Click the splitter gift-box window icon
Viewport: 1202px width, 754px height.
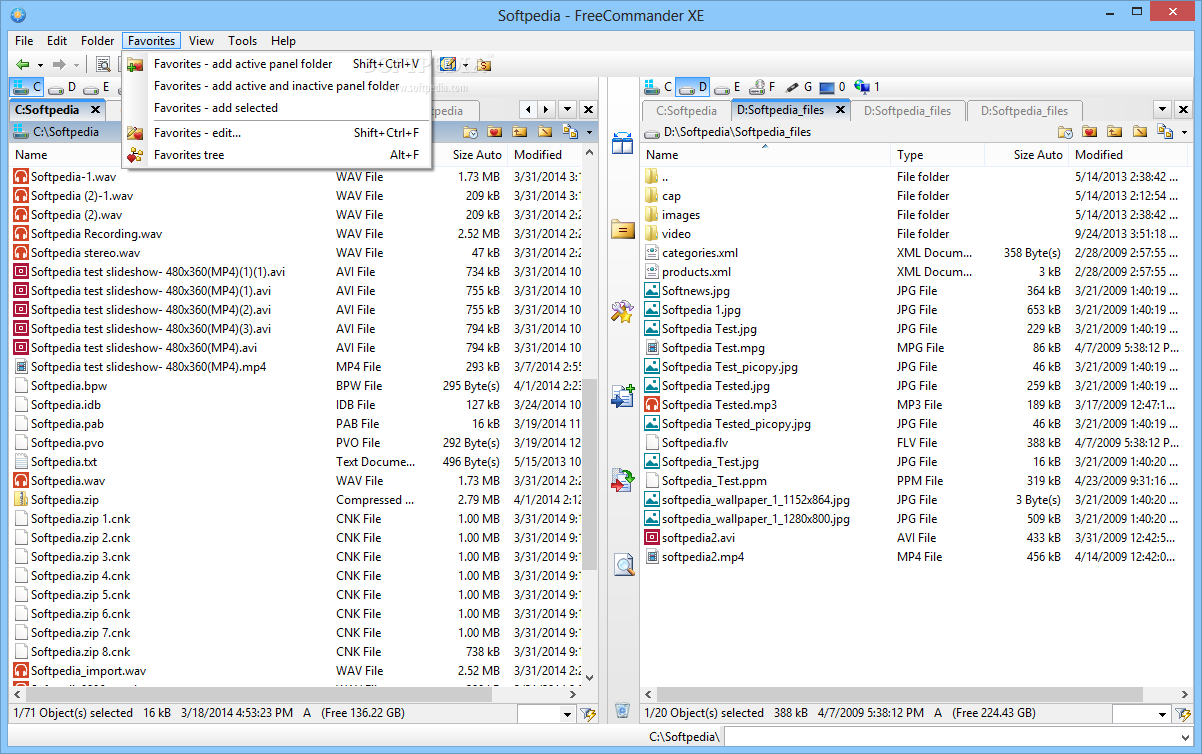[623, 143]
